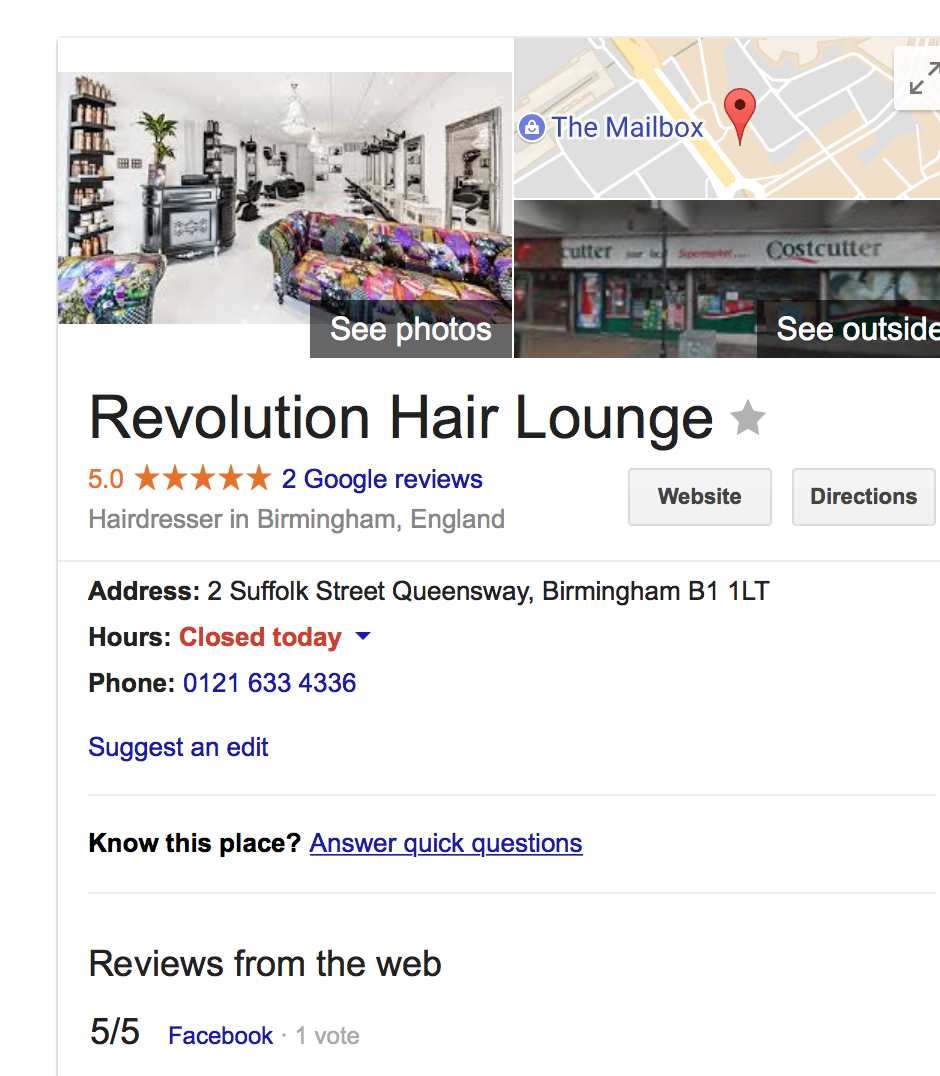
Task: Expand the map using the arrows icon
Action: [x=923, y=78]
